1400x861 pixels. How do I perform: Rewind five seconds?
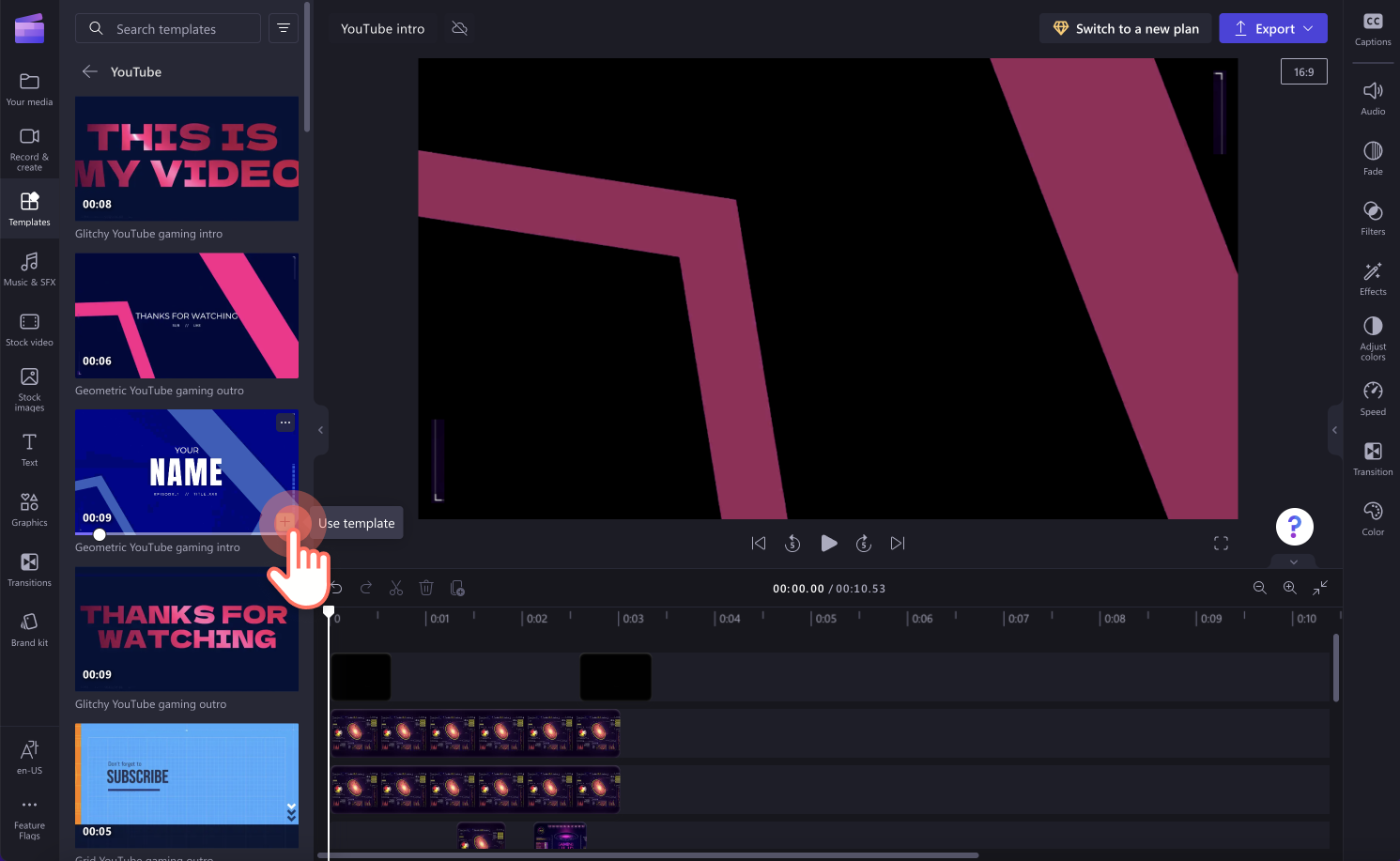tap(792, 543)
